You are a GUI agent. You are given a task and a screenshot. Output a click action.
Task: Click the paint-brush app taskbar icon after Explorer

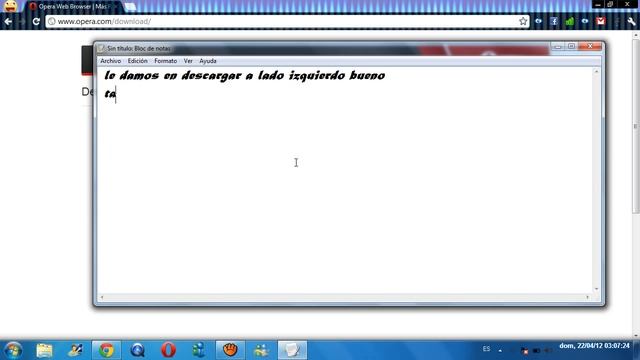pos(75,350)
